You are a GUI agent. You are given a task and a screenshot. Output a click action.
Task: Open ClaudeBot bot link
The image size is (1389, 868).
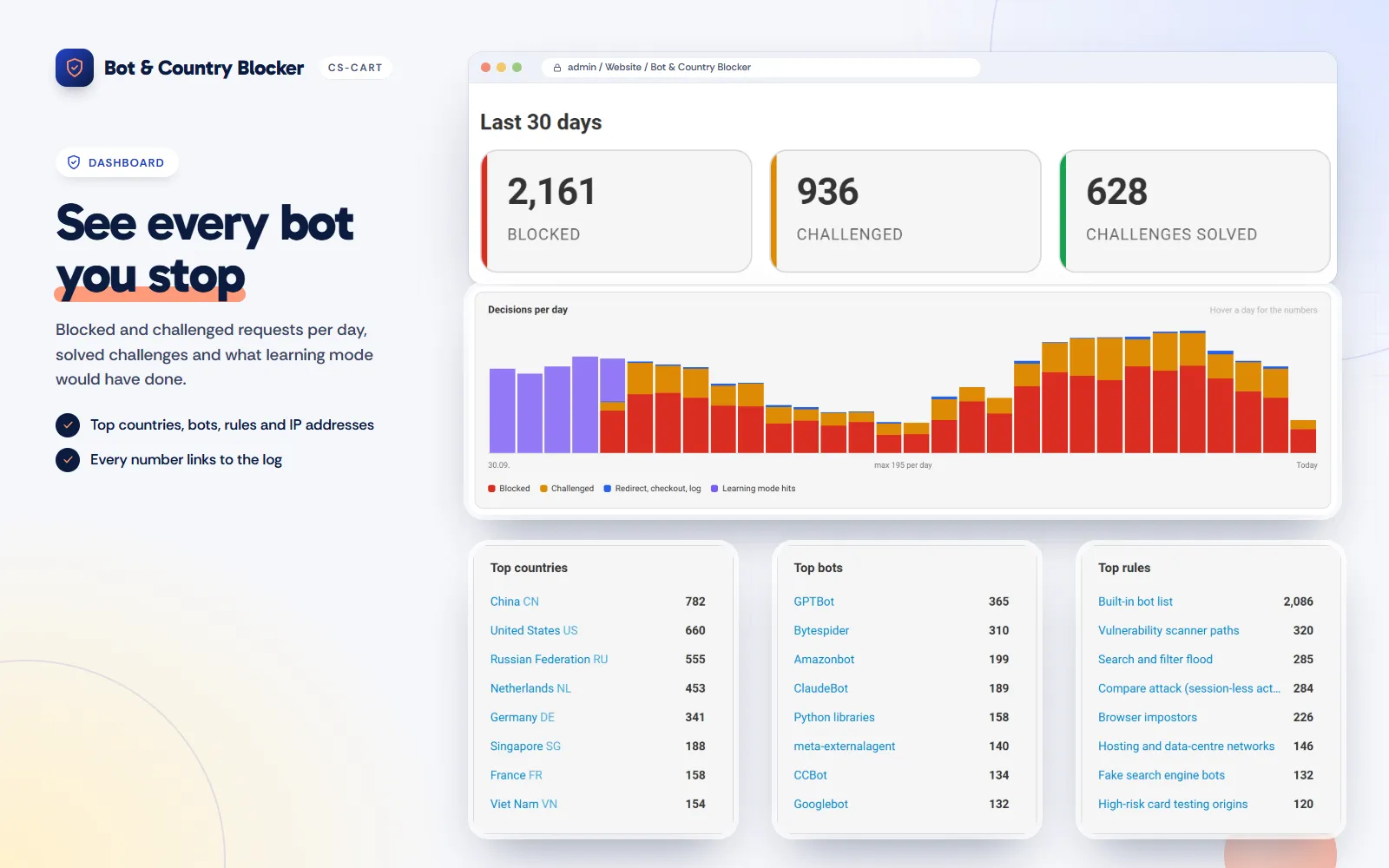click(x=821, y=688)
